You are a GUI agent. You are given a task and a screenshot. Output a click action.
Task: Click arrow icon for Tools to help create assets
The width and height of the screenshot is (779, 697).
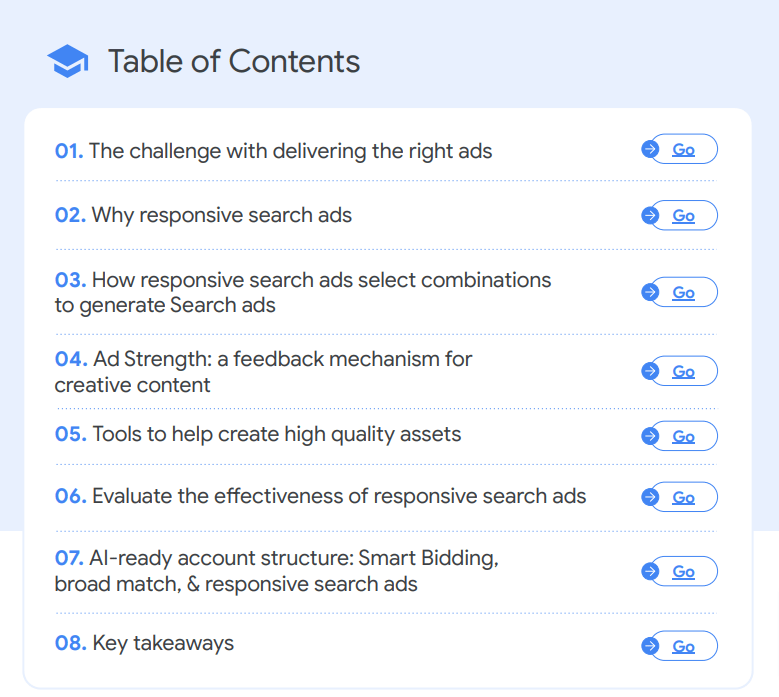[650, 436]
